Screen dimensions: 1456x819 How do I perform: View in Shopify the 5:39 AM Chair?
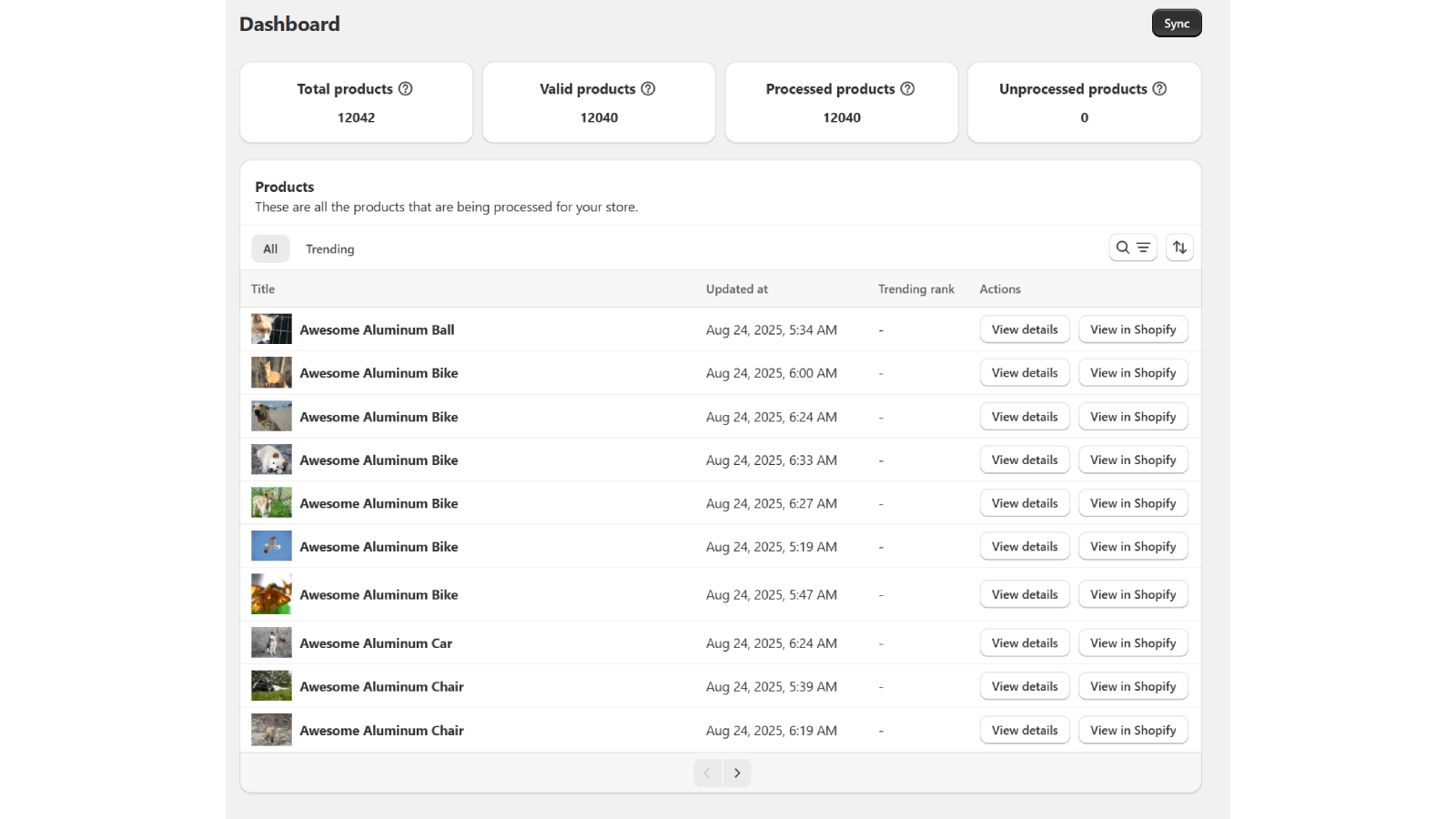1132,687
